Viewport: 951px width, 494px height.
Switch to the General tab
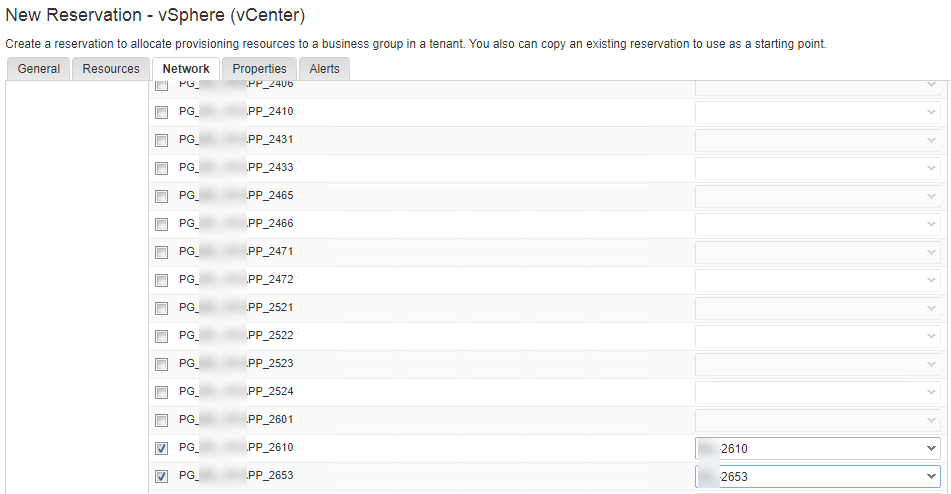(39, 69)
